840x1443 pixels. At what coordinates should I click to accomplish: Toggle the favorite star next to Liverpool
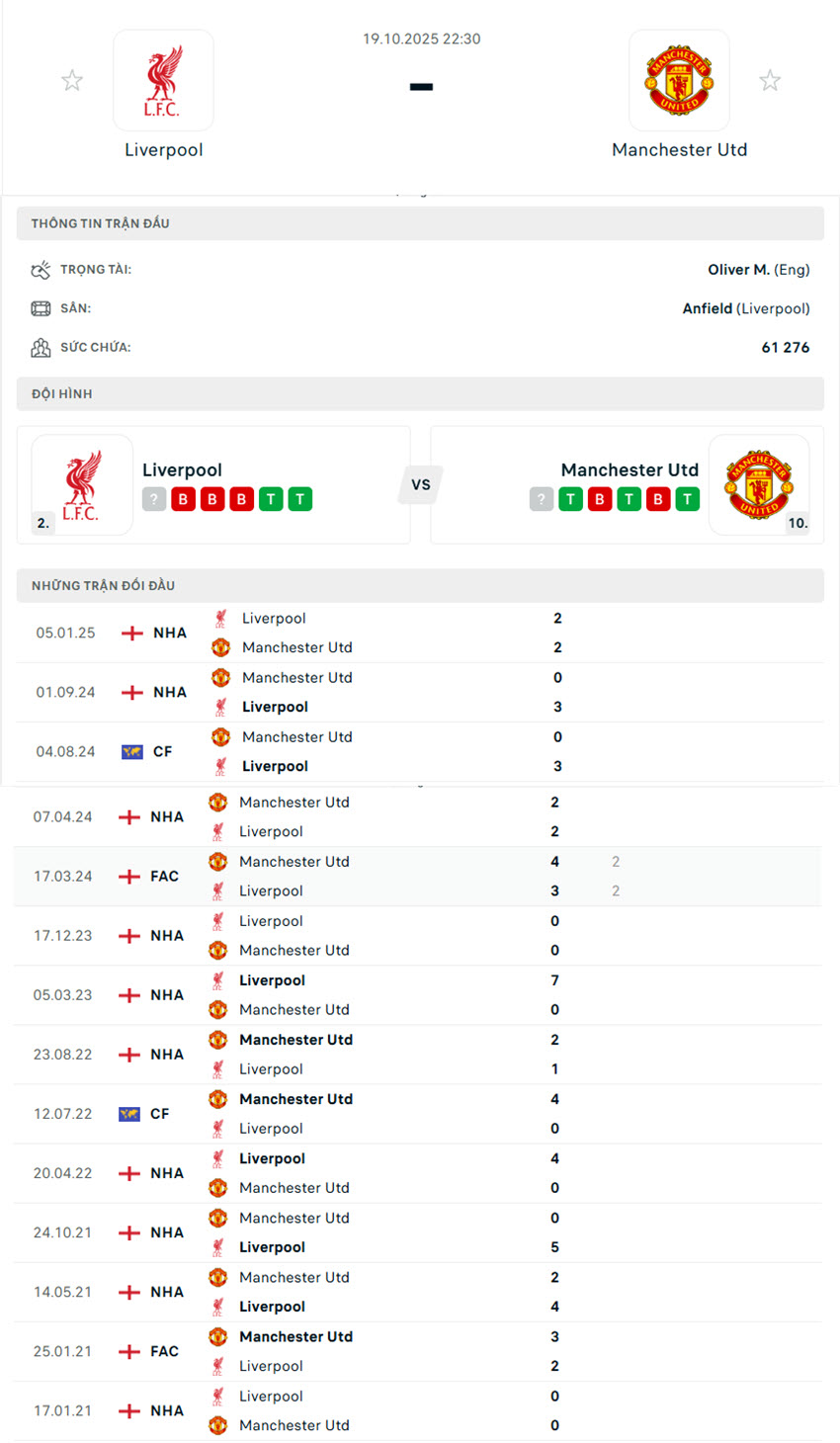click(x=72, y=80)
